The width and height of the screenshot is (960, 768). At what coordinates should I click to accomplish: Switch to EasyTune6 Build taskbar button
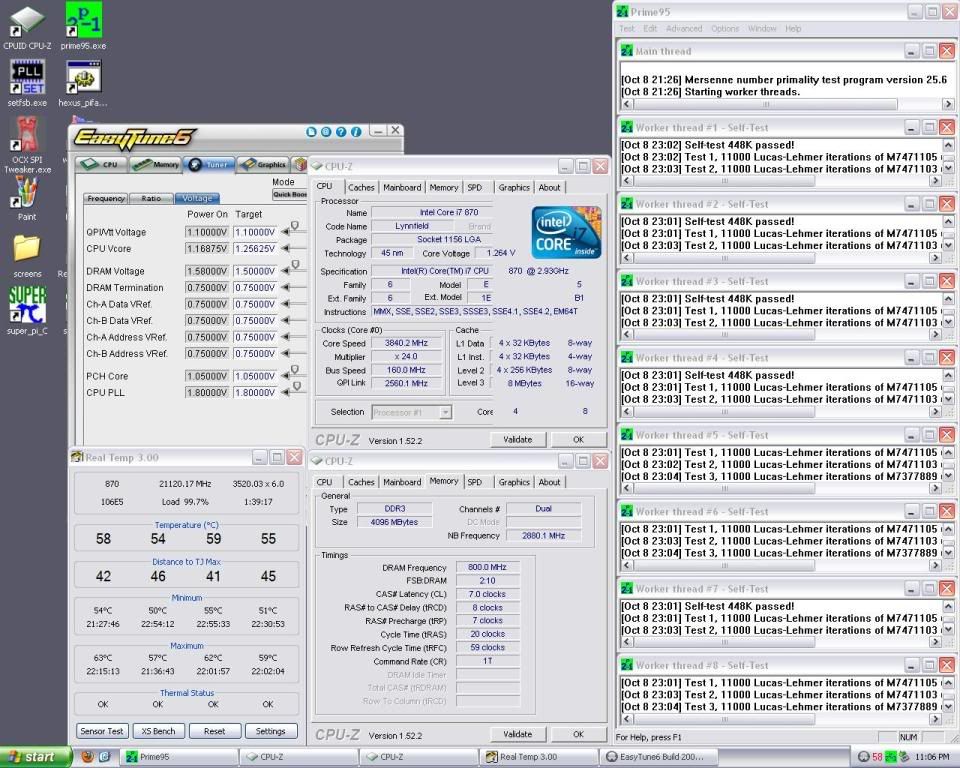point(659,757)
